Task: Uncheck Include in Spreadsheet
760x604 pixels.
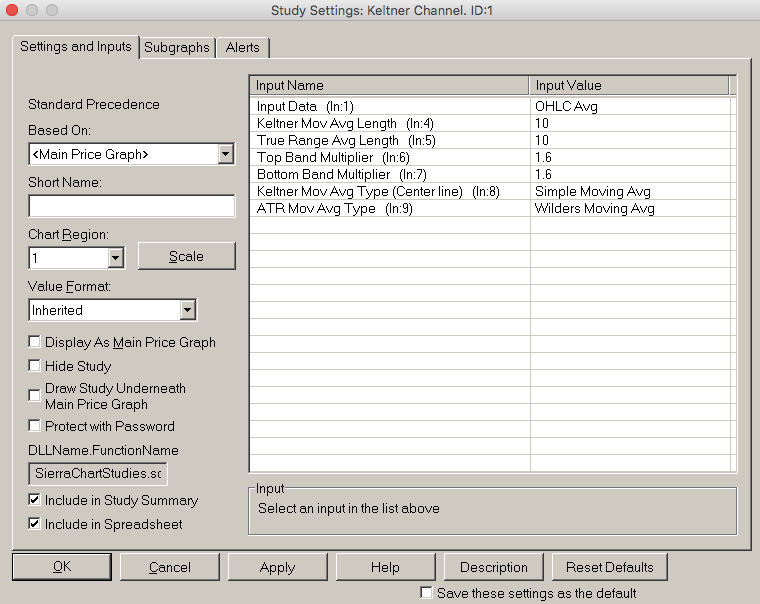Action: (x=35, y=524)
